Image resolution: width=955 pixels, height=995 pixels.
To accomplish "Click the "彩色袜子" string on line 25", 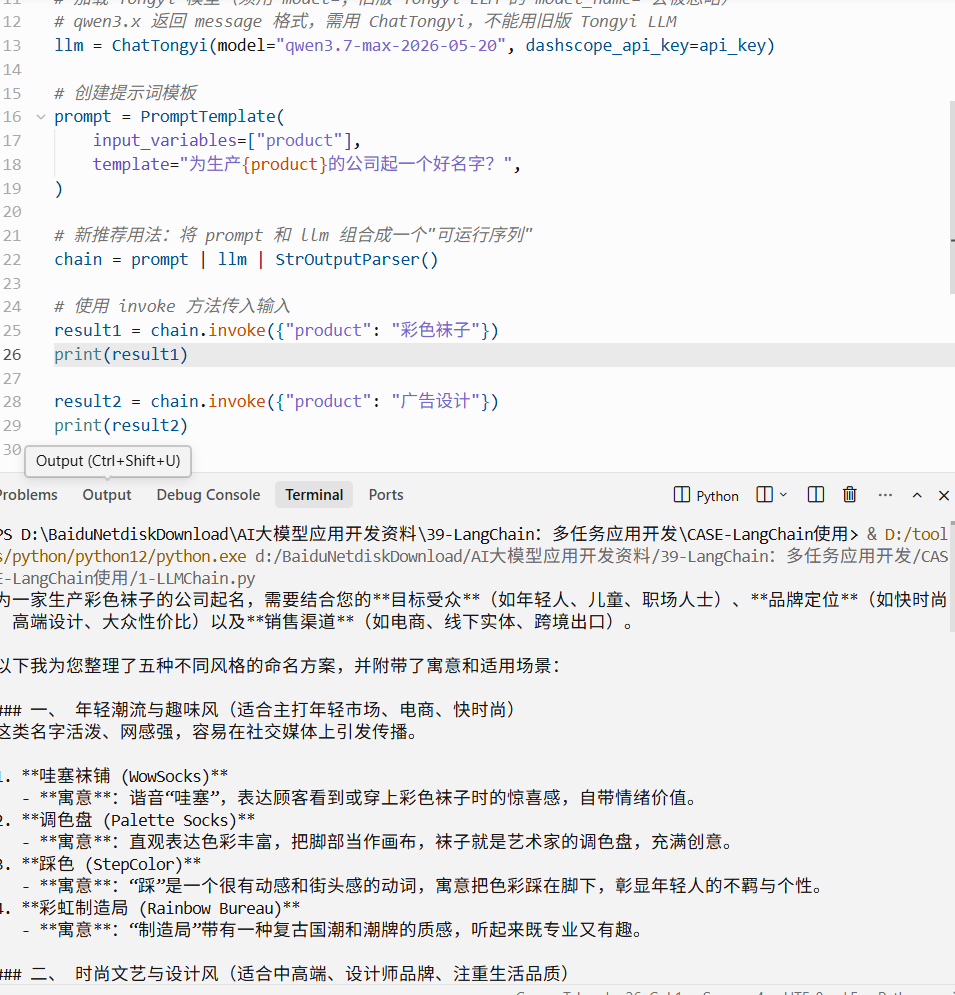I will coord(435,330).
